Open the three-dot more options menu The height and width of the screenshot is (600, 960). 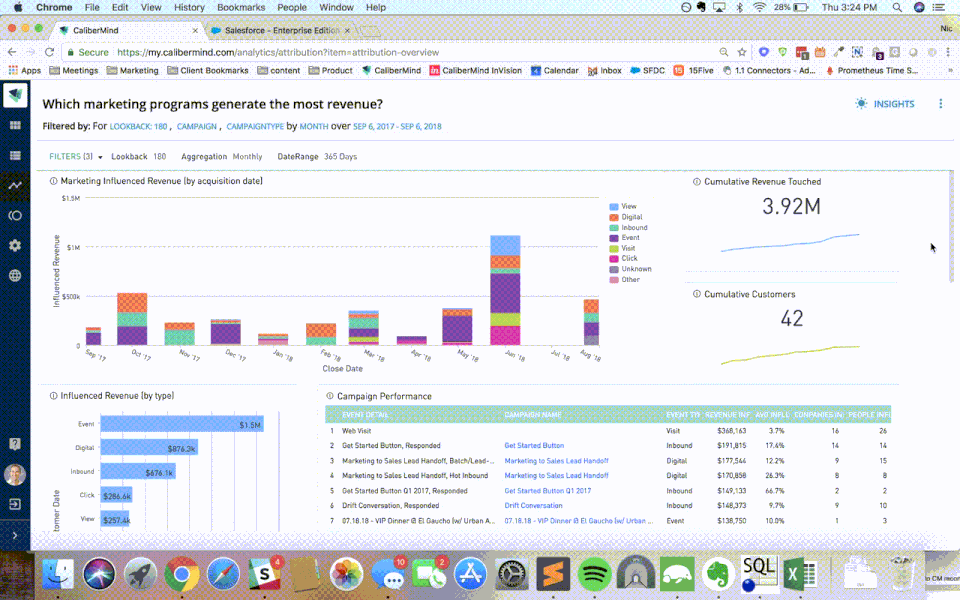point(940,104)
